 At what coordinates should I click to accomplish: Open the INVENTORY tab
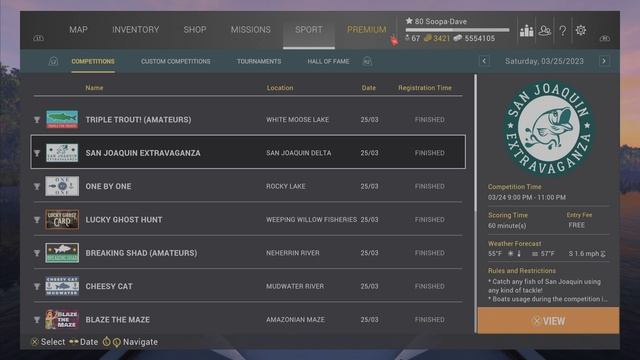[136, 30]
